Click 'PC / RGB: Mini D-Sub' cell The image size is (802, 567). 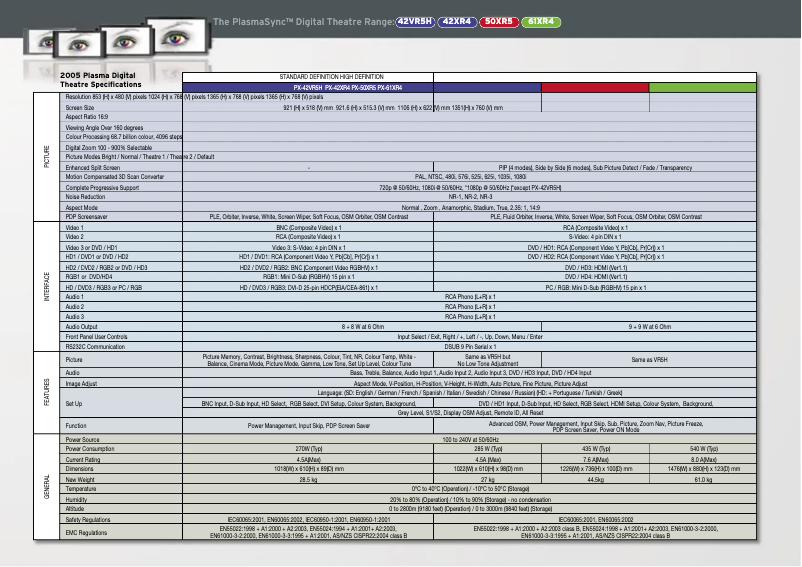(595, 288)
